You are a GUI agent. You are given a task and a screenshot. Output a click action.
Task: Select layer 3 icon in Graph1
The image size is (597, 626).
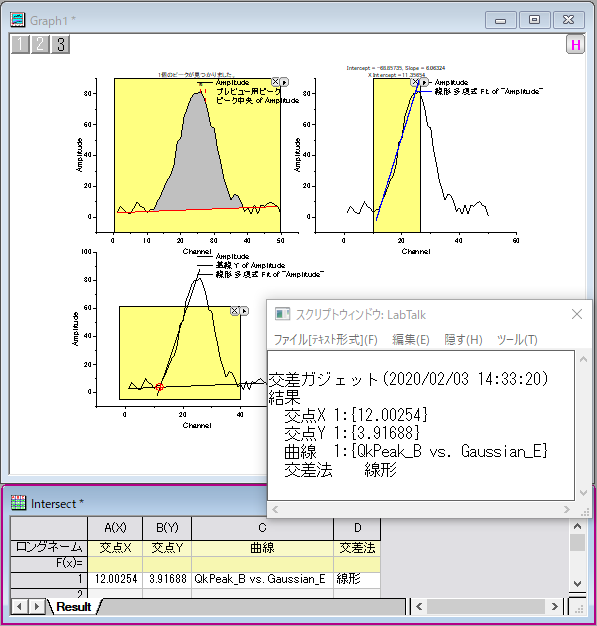click(x=61, y=44)
